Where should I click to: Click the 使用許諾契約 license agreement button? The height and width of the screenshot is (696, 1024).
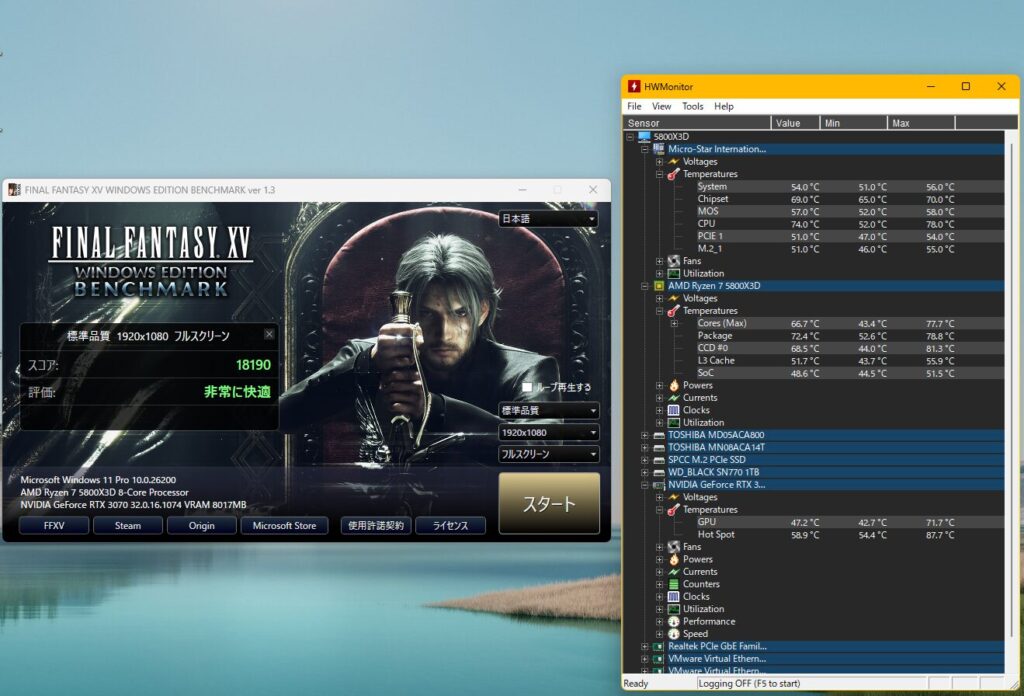pos(376,525)
